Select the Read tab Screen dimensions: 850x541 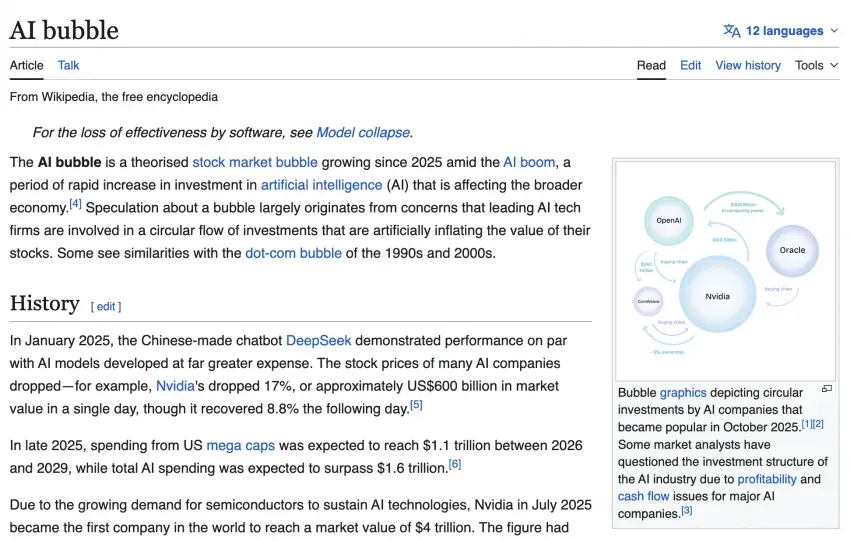pos(651,66)
